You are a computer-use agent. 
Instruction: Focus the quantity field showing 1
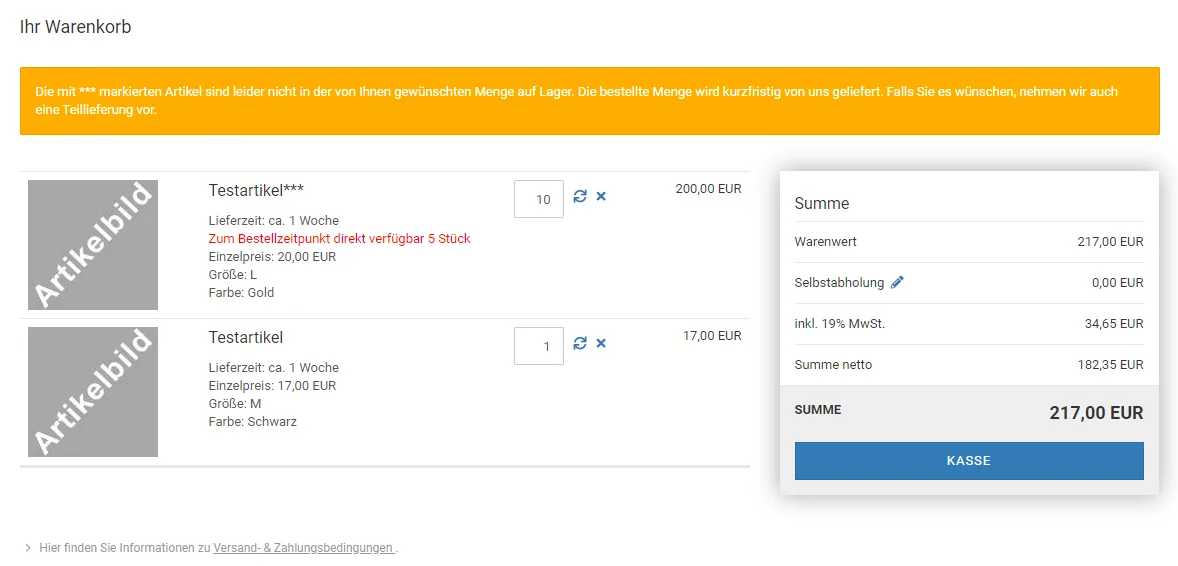pyautogui.click(x=539, y=347)
